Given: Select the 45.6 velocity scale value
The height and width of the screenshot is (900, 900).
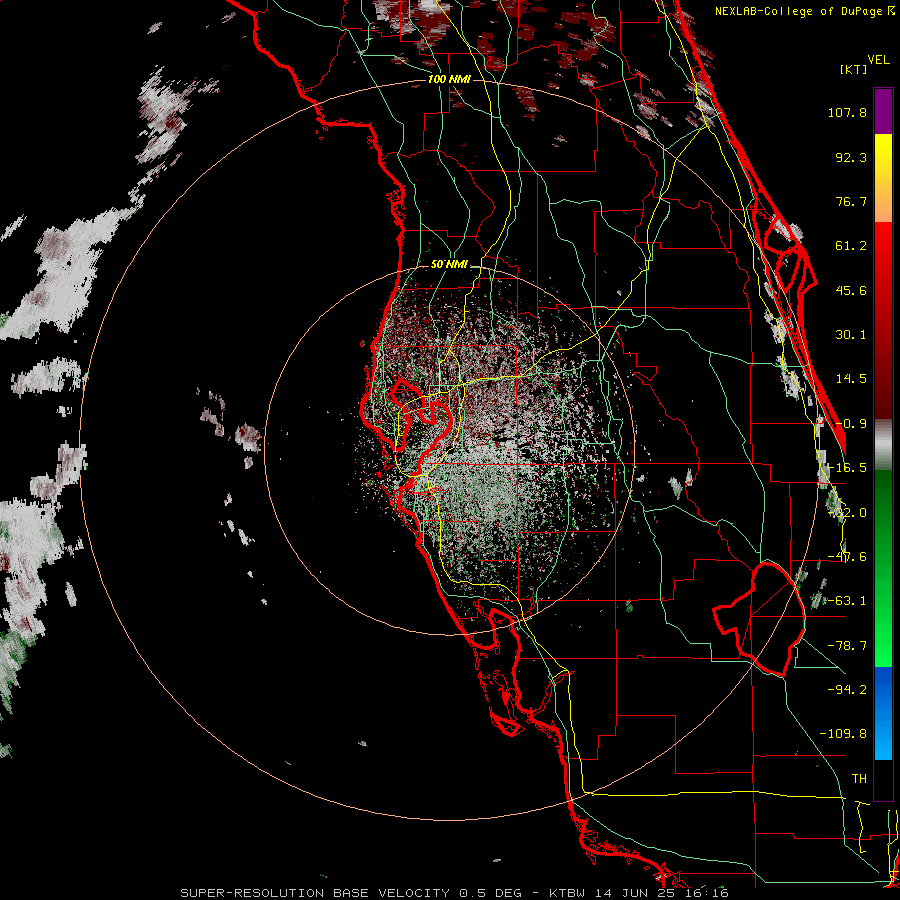Looking at the screenshot, I should 851,290.
